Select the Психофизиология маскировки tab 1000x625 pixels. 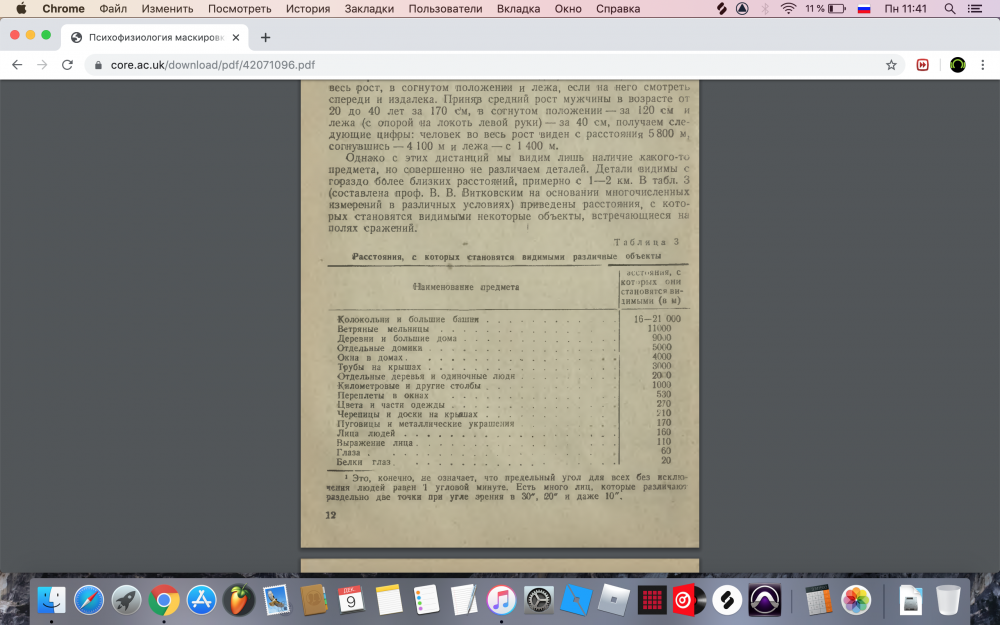(x=156, y=37)
